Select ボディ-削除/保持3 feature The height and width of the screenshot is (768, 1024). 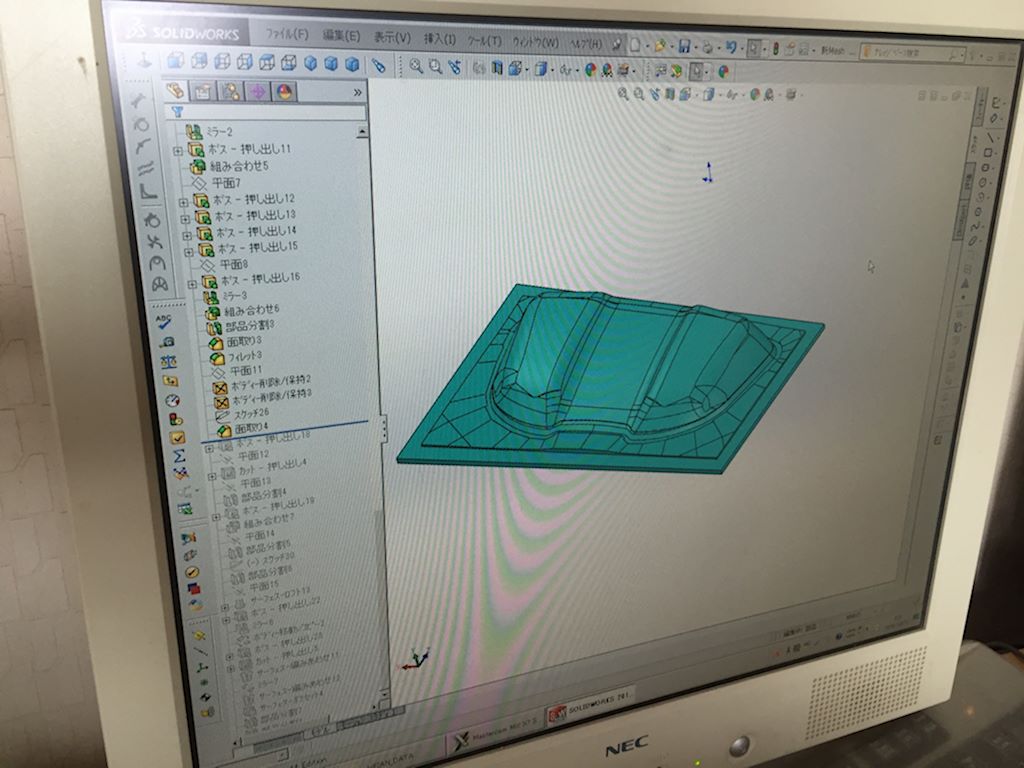tap(264, 399)
